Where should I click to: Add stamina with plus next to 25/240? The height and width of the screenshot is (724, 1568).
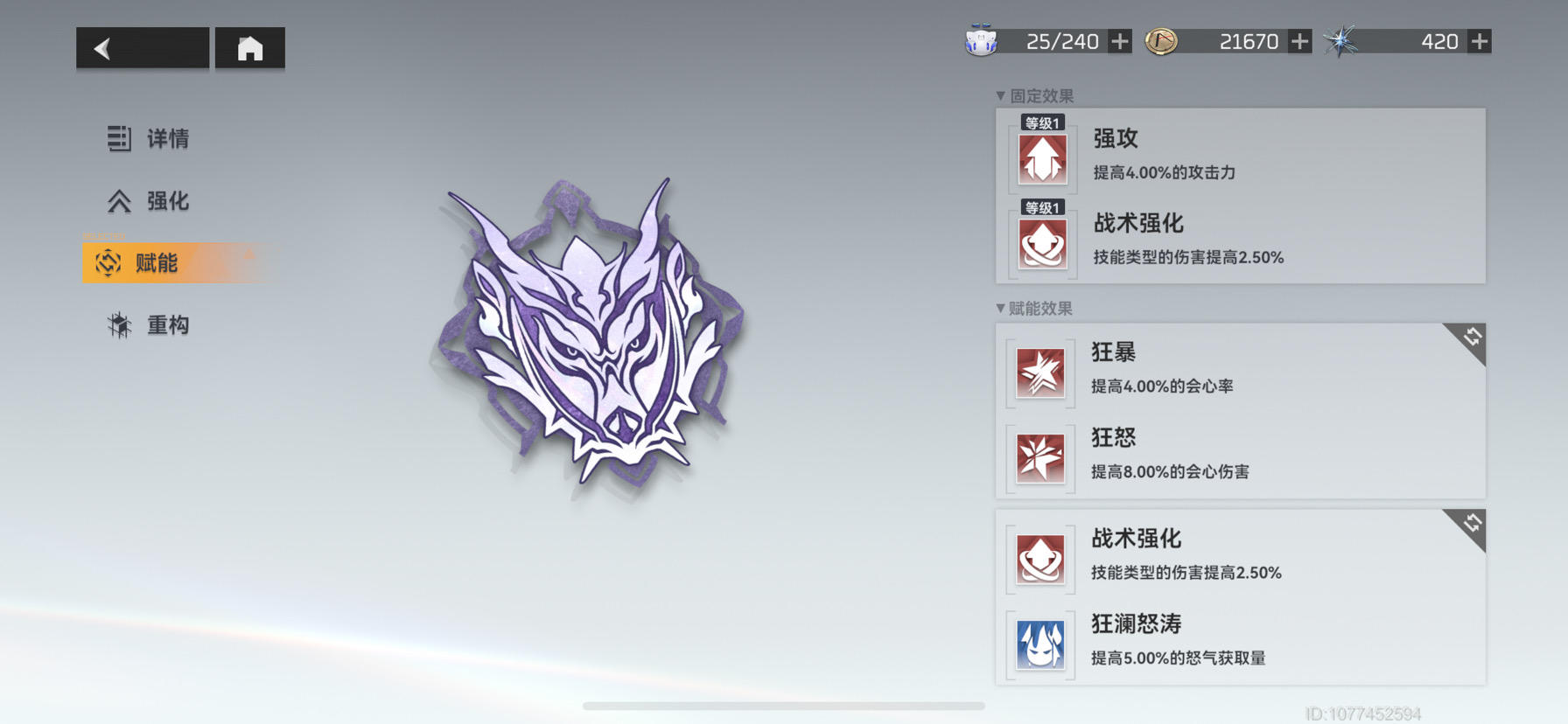pyautogui.click(x=1119, y=41)
